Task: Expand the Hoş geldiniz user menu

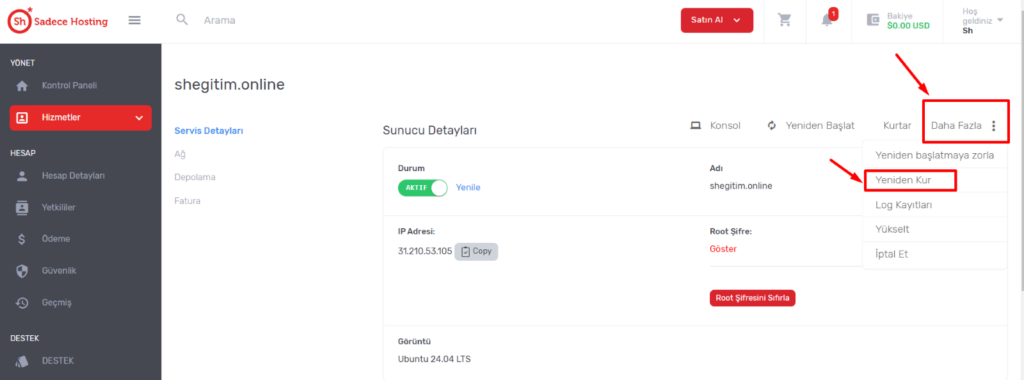Action: [982, 21]
